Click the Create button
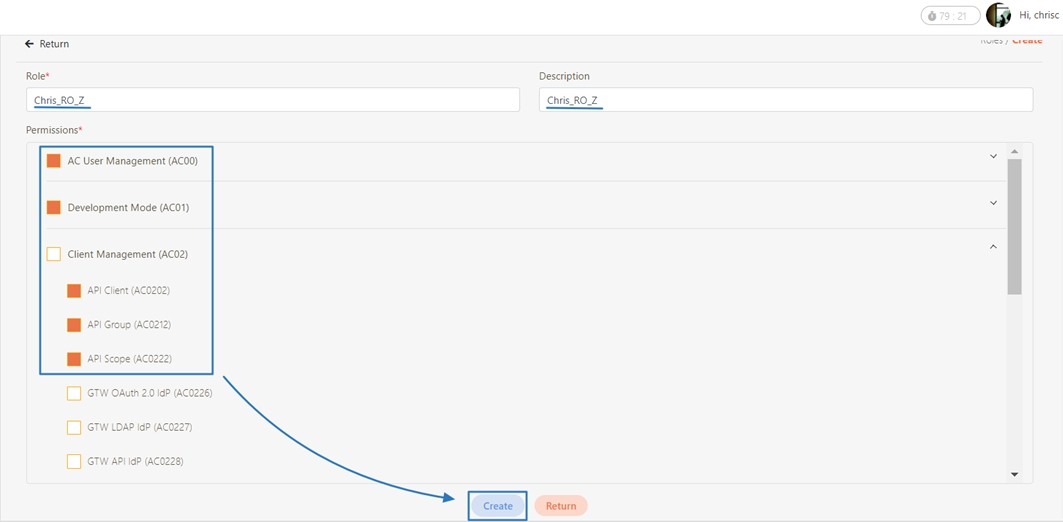The image size is (1063, 522). click(498, 506)
